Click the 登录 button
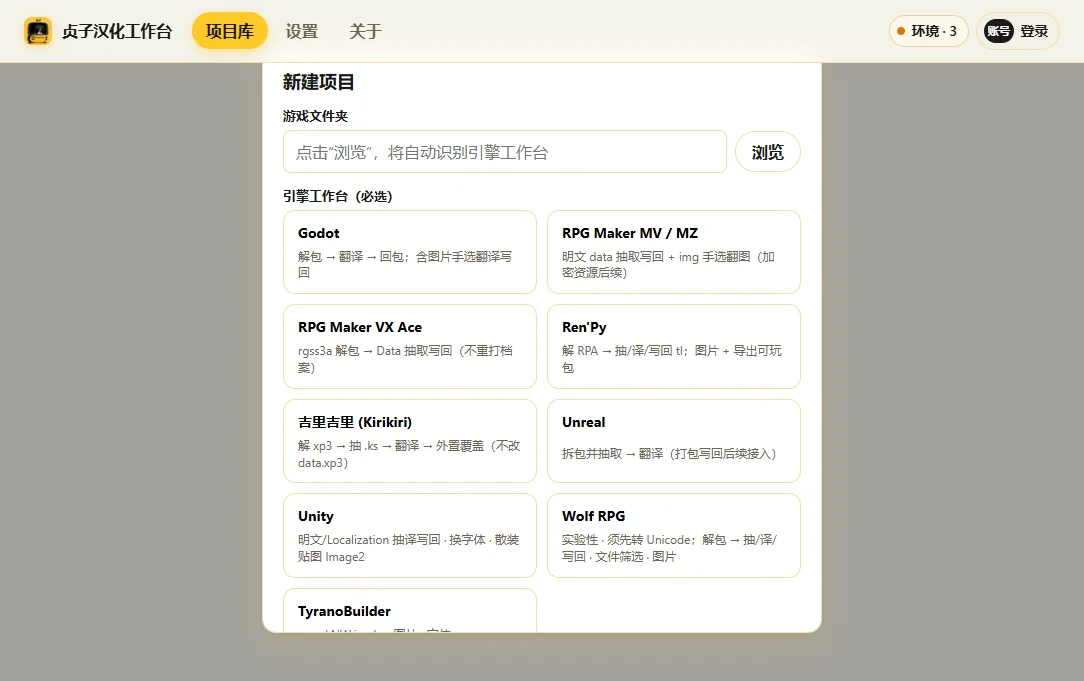This screenshot has height=681, width=1084. (x=1018, y=31)
